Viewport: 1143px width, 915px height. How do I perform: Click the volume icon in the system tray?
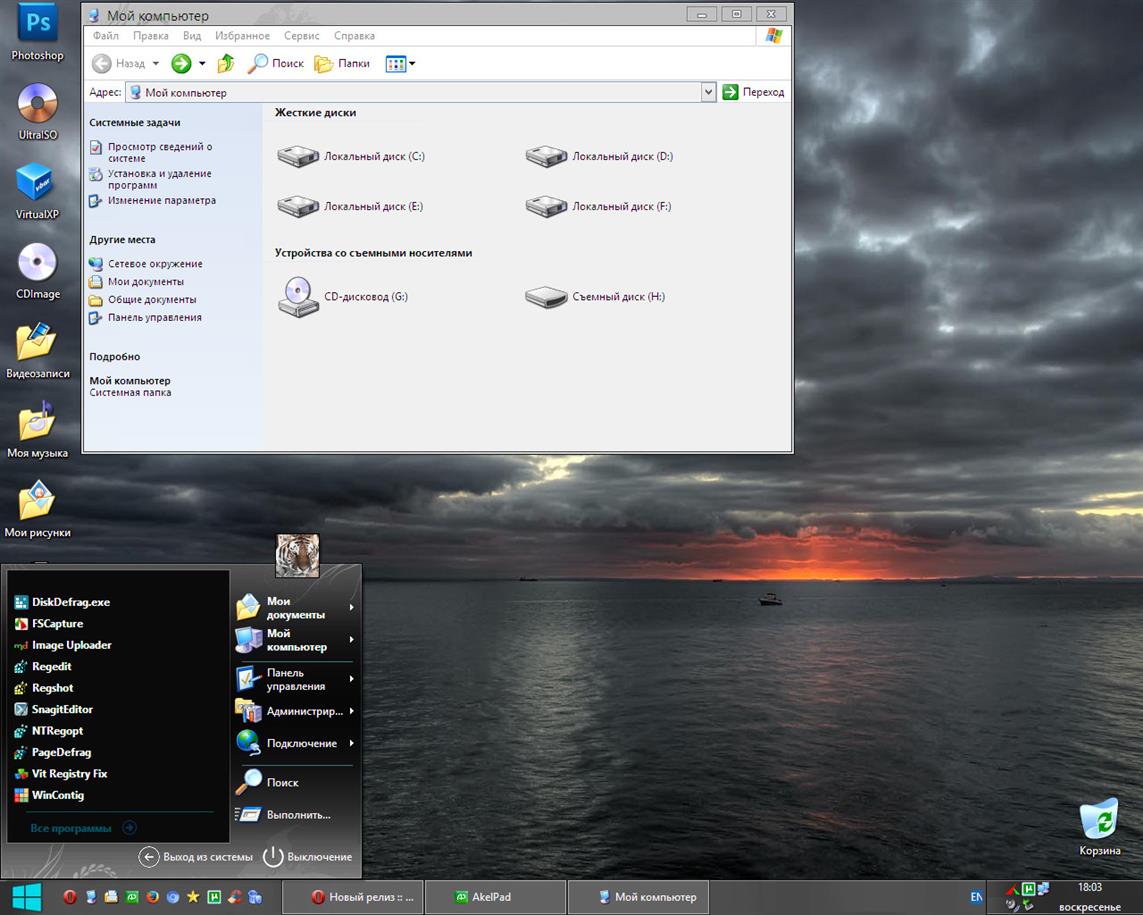(1011, 905)
